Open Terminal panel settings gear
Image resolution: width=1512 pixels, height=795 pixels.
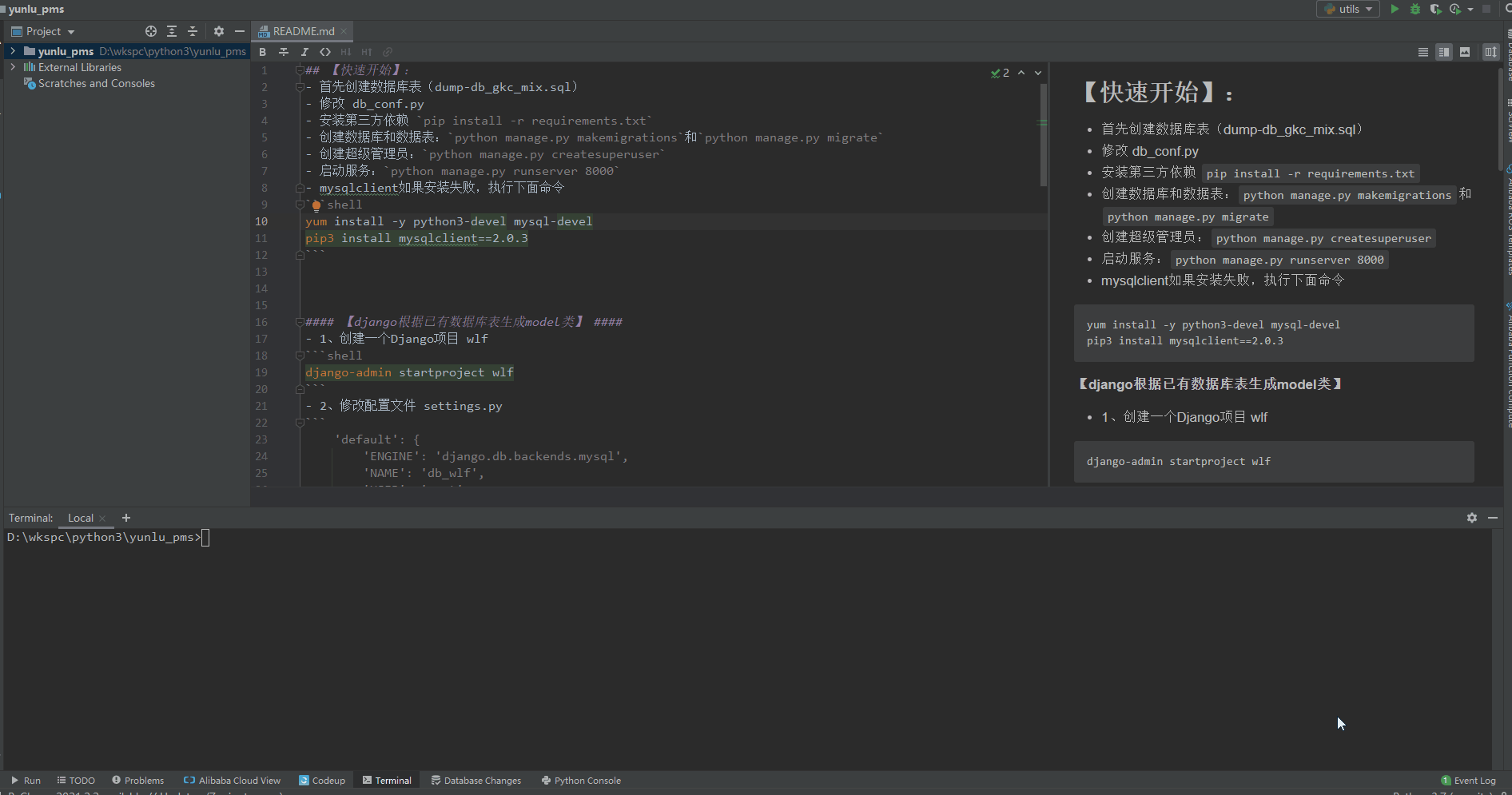click(1472, 518)
